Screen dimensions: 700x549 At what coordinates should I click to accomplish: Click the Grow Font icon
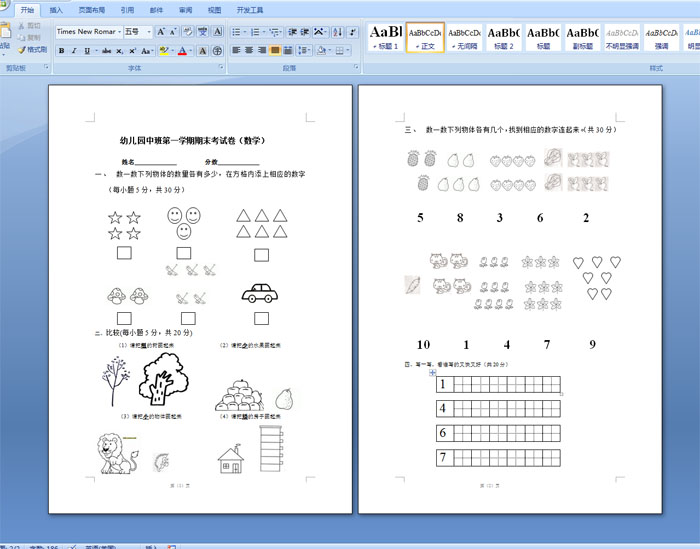(160, 32)
